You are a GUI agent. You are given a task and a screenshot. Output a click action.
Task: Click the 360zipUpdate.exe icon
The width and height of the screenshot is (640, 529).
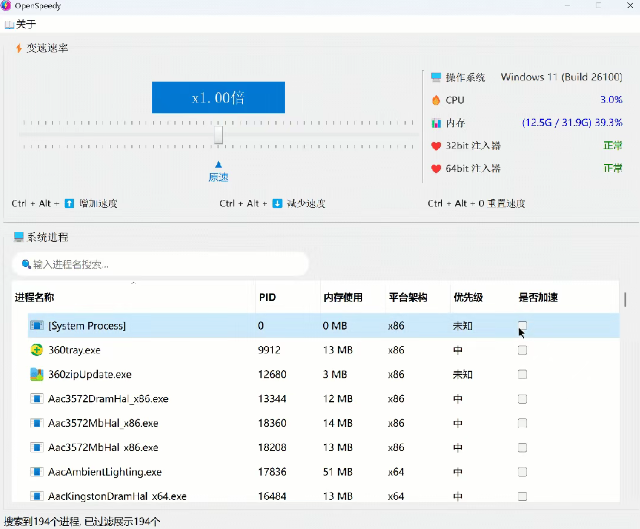[37, 374]
